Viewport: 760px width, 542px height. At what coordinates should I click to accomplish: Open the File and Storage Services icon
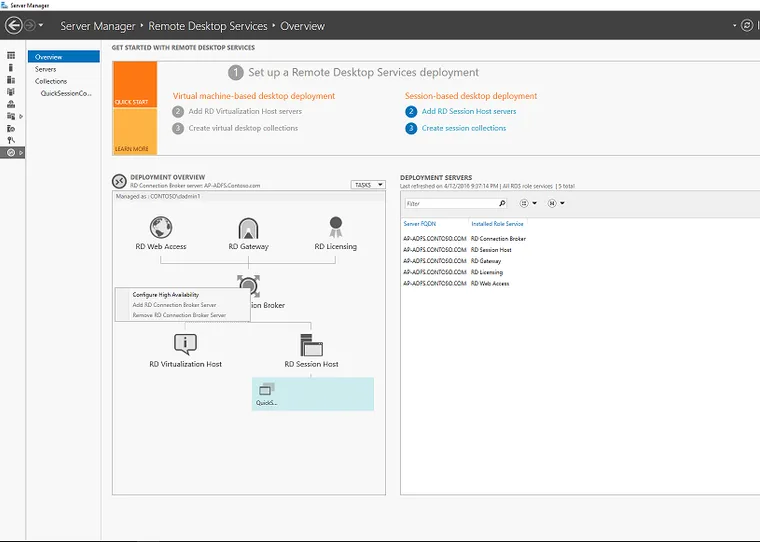(11, 116)
